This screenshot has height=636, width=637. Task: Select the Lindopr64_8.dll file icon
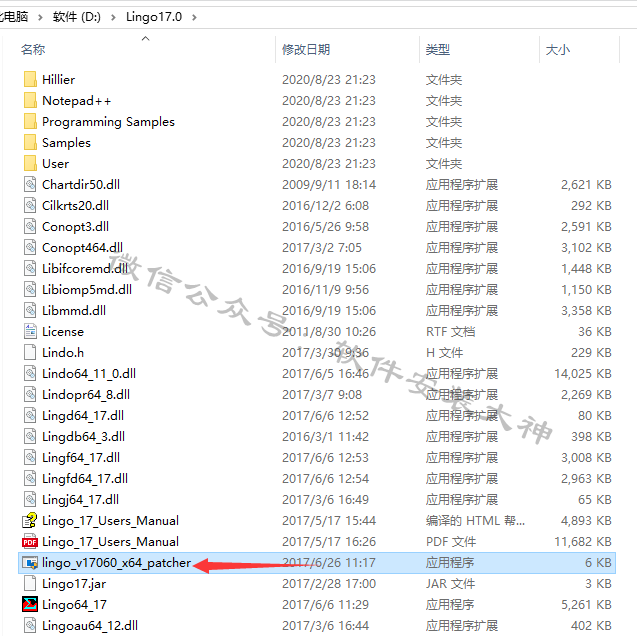click(30, 395)
